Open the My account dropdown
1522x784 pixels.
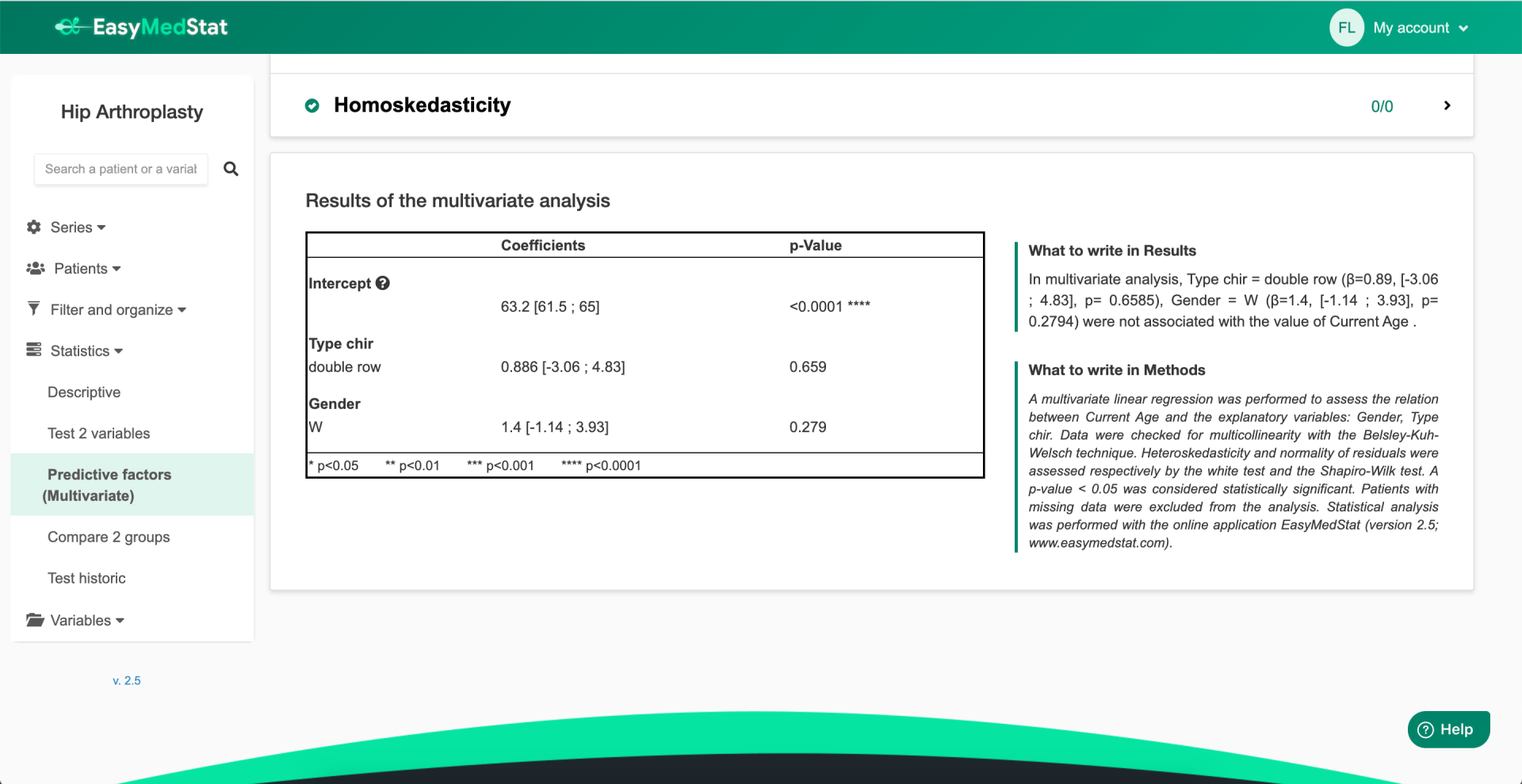tap(1421, 28)
